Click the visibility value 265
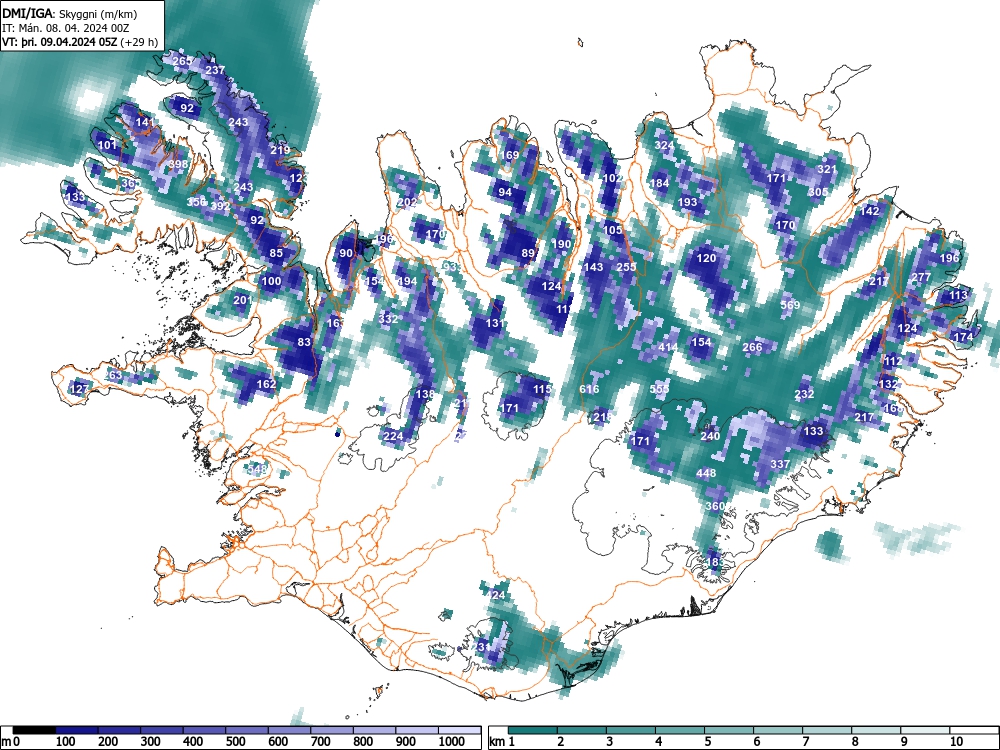 [x=182, y=61]
